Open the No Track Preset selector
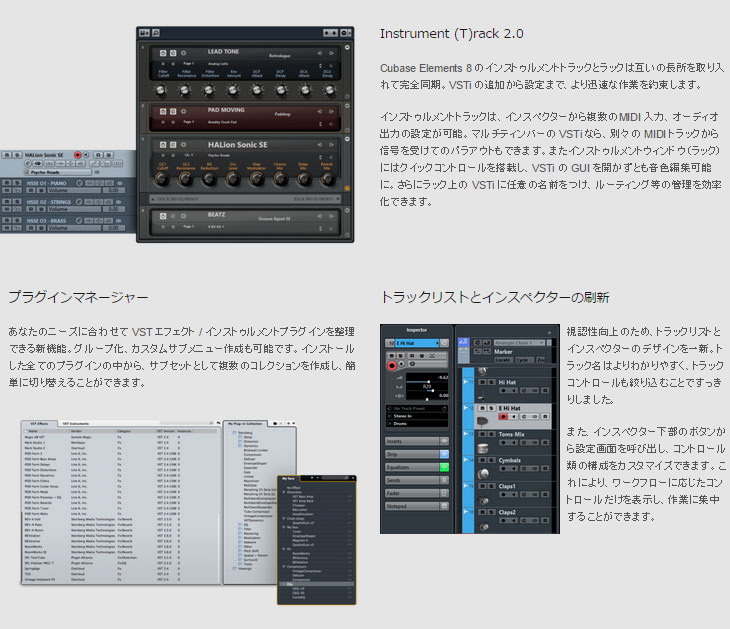The image size is (730, 629). pyautogui.click(x=417, y=408)
